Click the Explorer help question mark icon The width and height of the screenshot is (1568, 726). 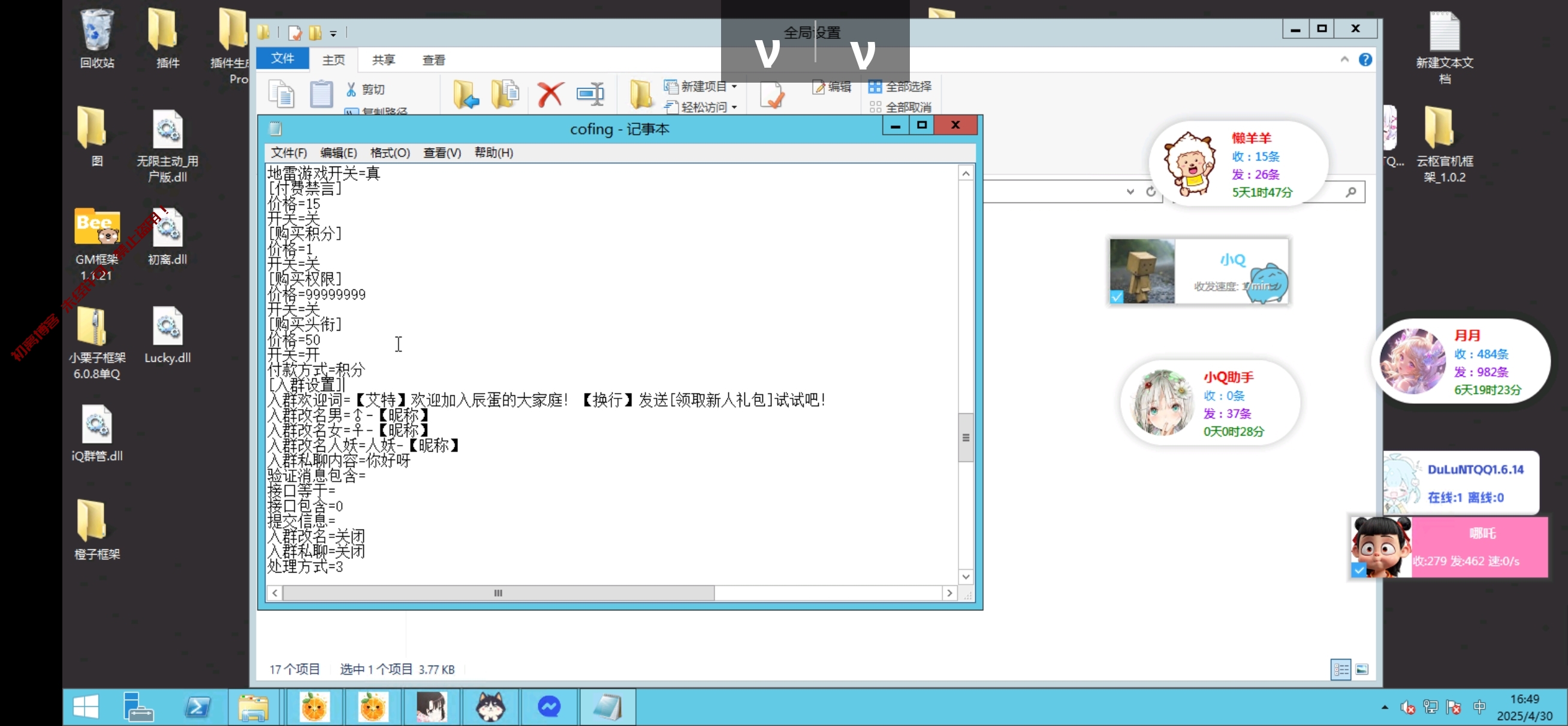pyautogui.click(x=1365, y=60)
